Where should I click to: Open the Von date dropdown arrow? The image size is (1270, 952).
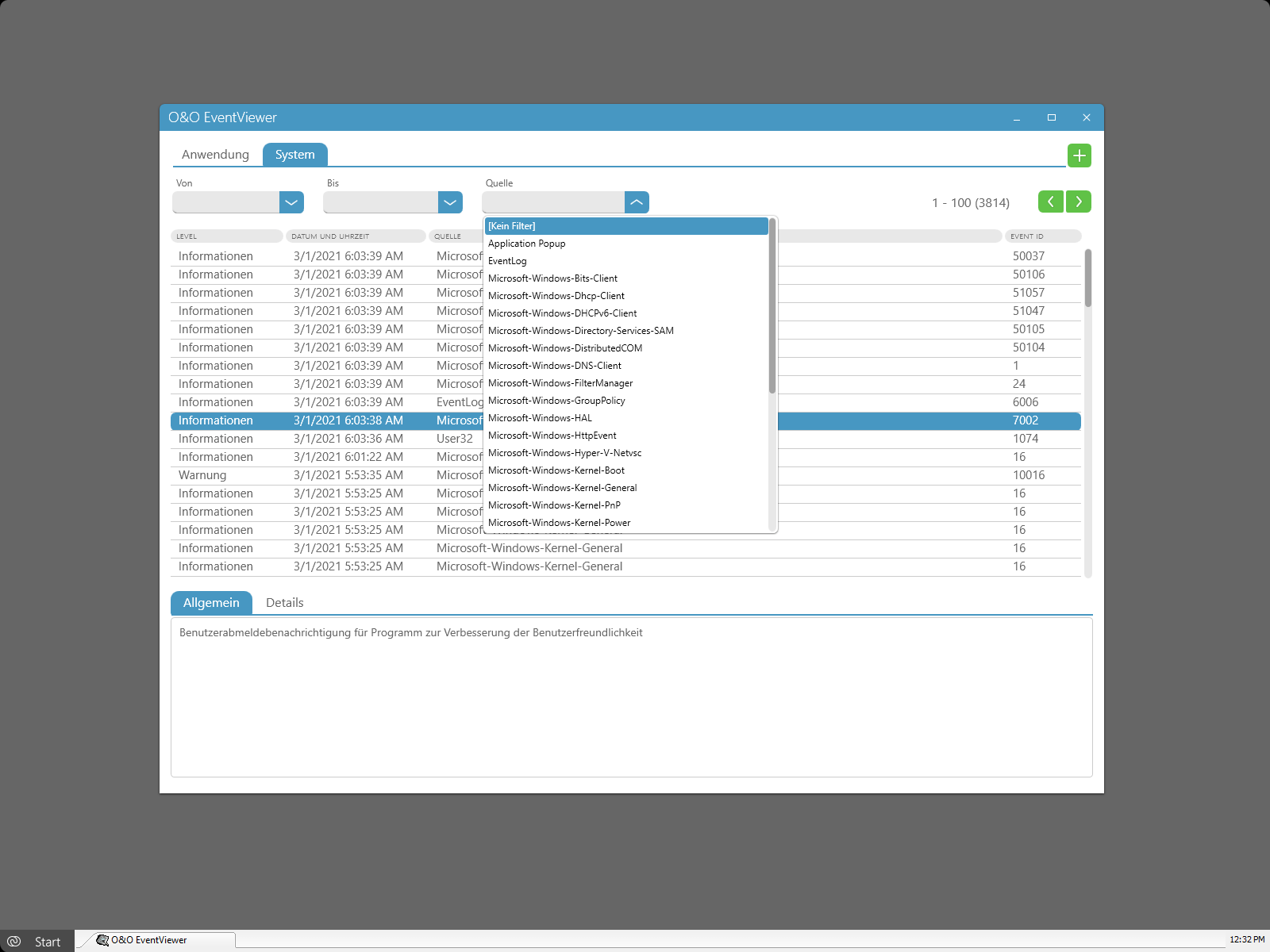[x=291, y=202]
